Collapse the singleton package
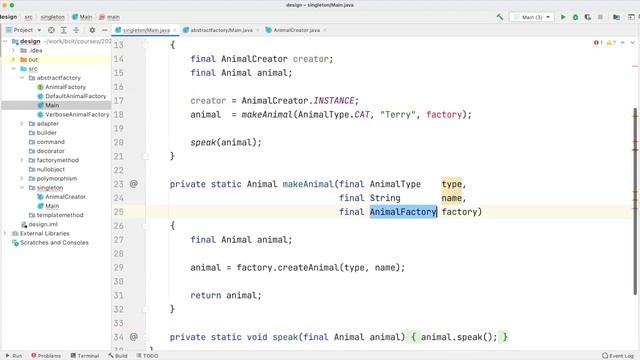The image size is (640, 360). [x=22, y=188]
